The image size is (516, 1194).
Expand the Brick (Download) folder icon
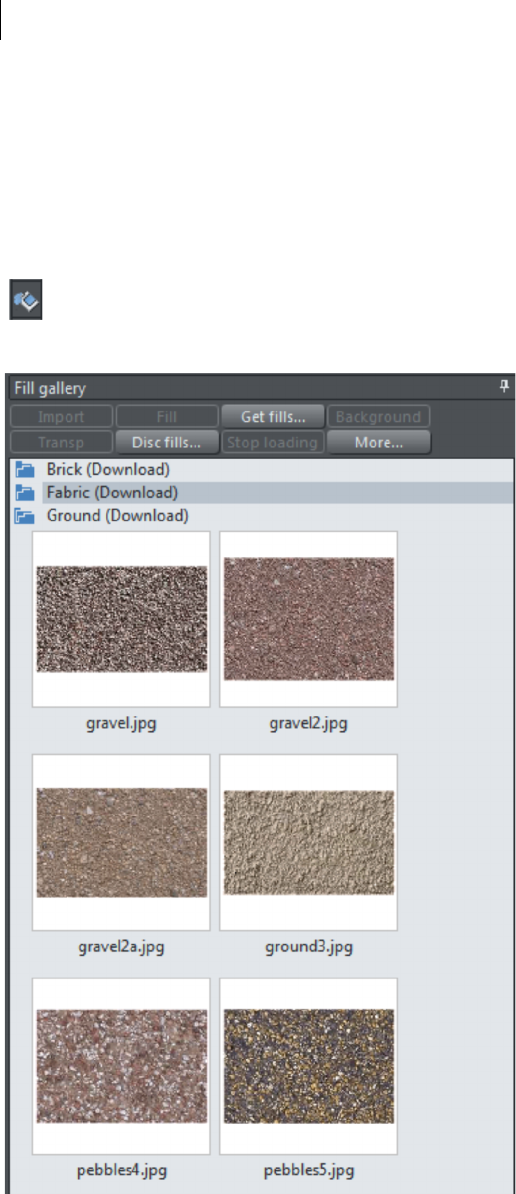coord(25,470)
